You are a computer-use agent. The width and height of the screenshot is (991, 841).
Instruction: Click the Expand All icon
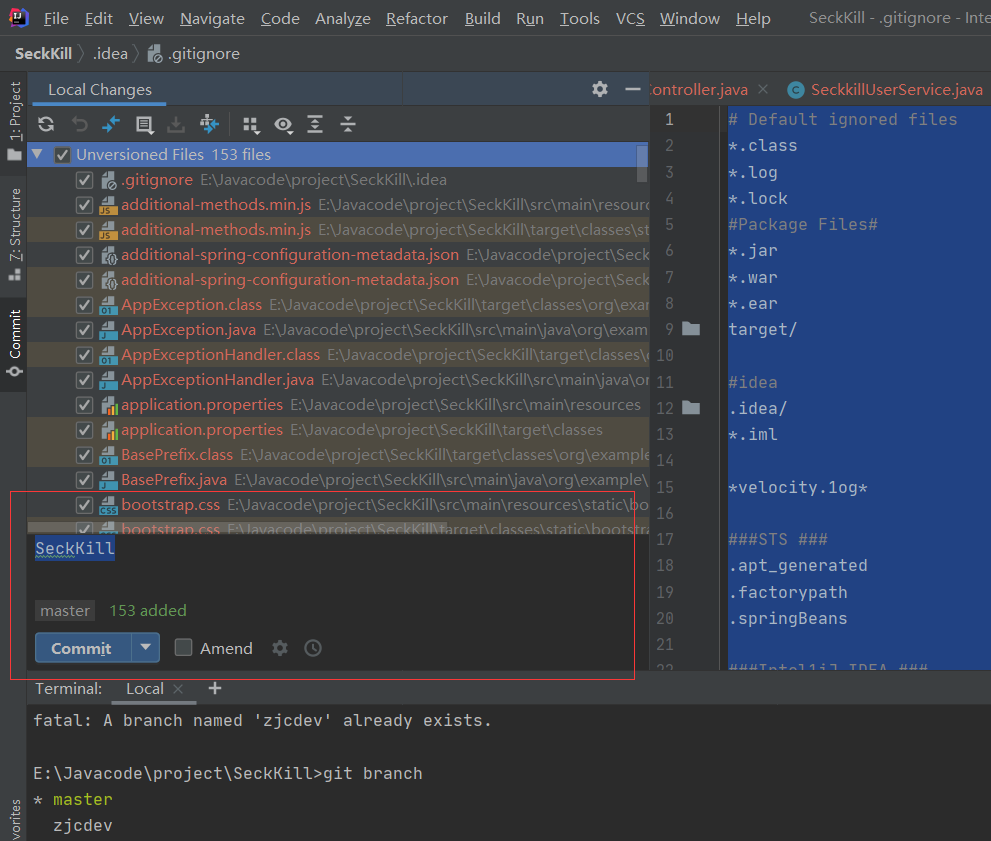(x=315, y=124)
